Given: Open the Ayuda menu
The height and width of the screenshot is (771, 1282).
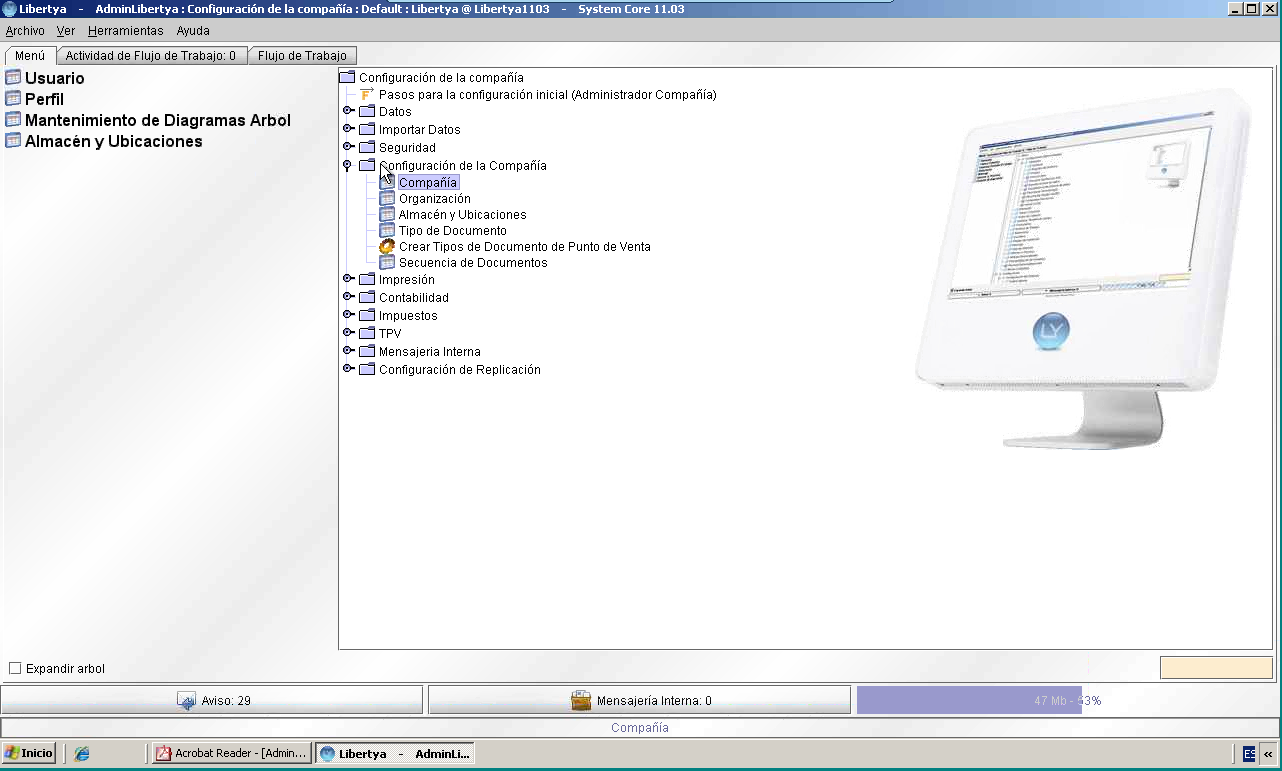Looking at the screenshot, I should [193, 31].
